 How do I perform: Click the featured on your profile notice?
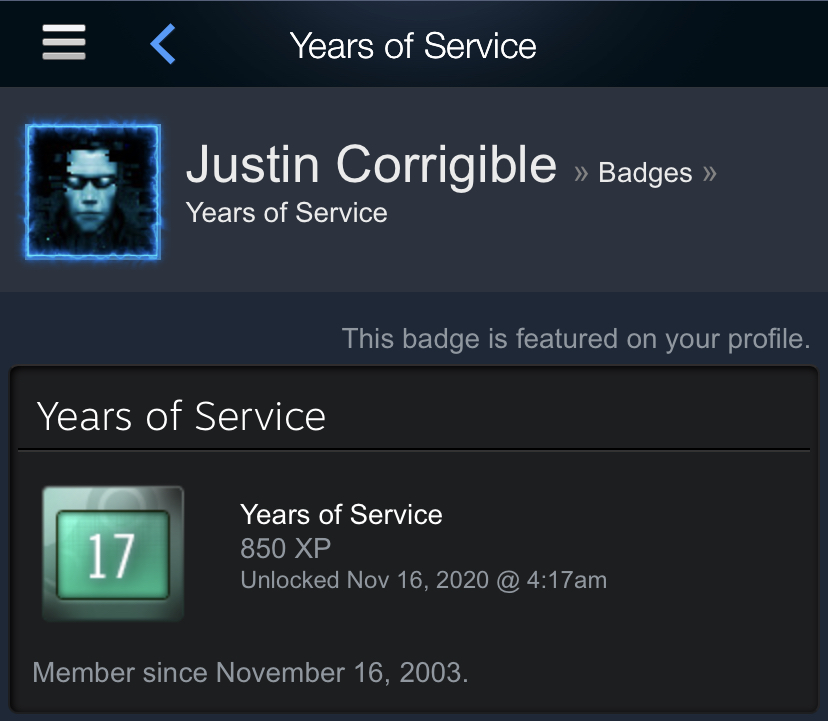576,339
